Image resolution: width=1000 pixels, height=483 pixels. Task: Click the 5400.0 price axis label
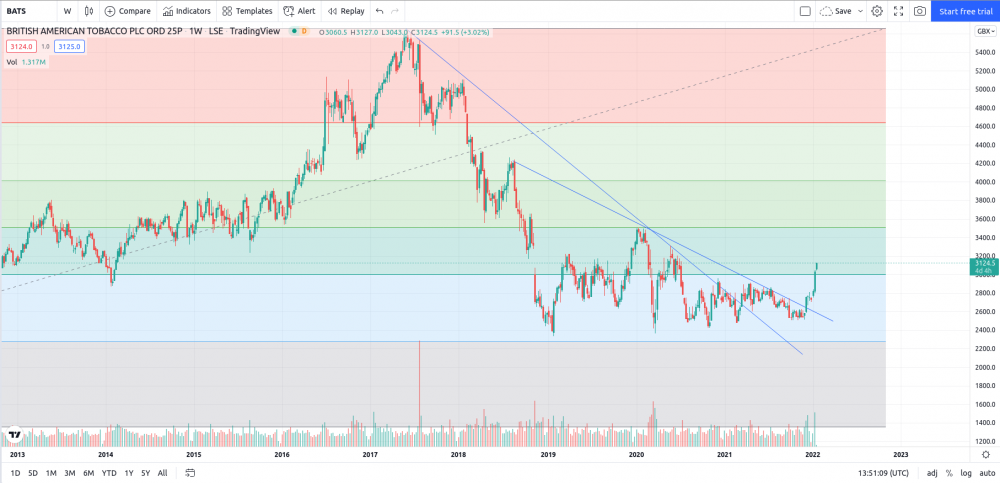(x=985, y=52)
